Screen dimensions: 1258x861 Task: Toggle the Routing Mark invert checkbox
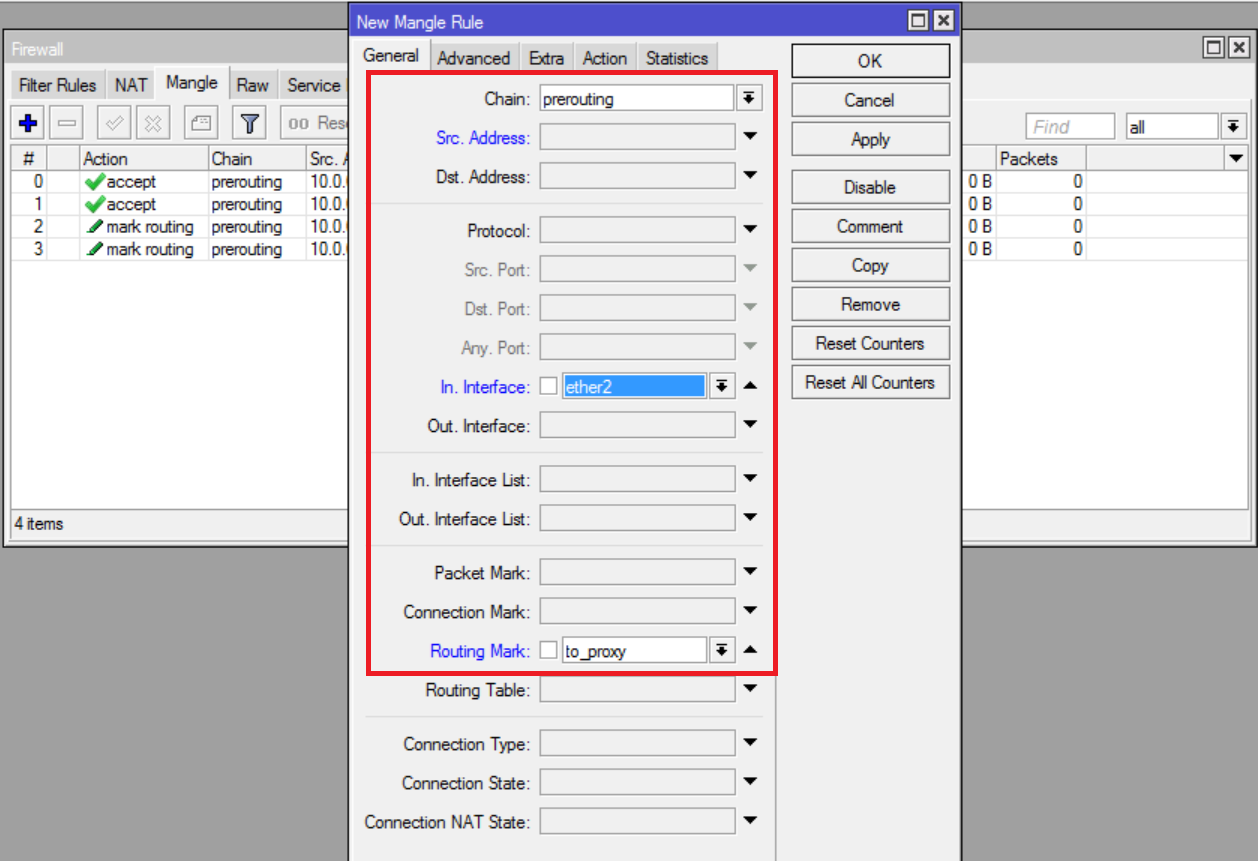(x=548, y=650)
